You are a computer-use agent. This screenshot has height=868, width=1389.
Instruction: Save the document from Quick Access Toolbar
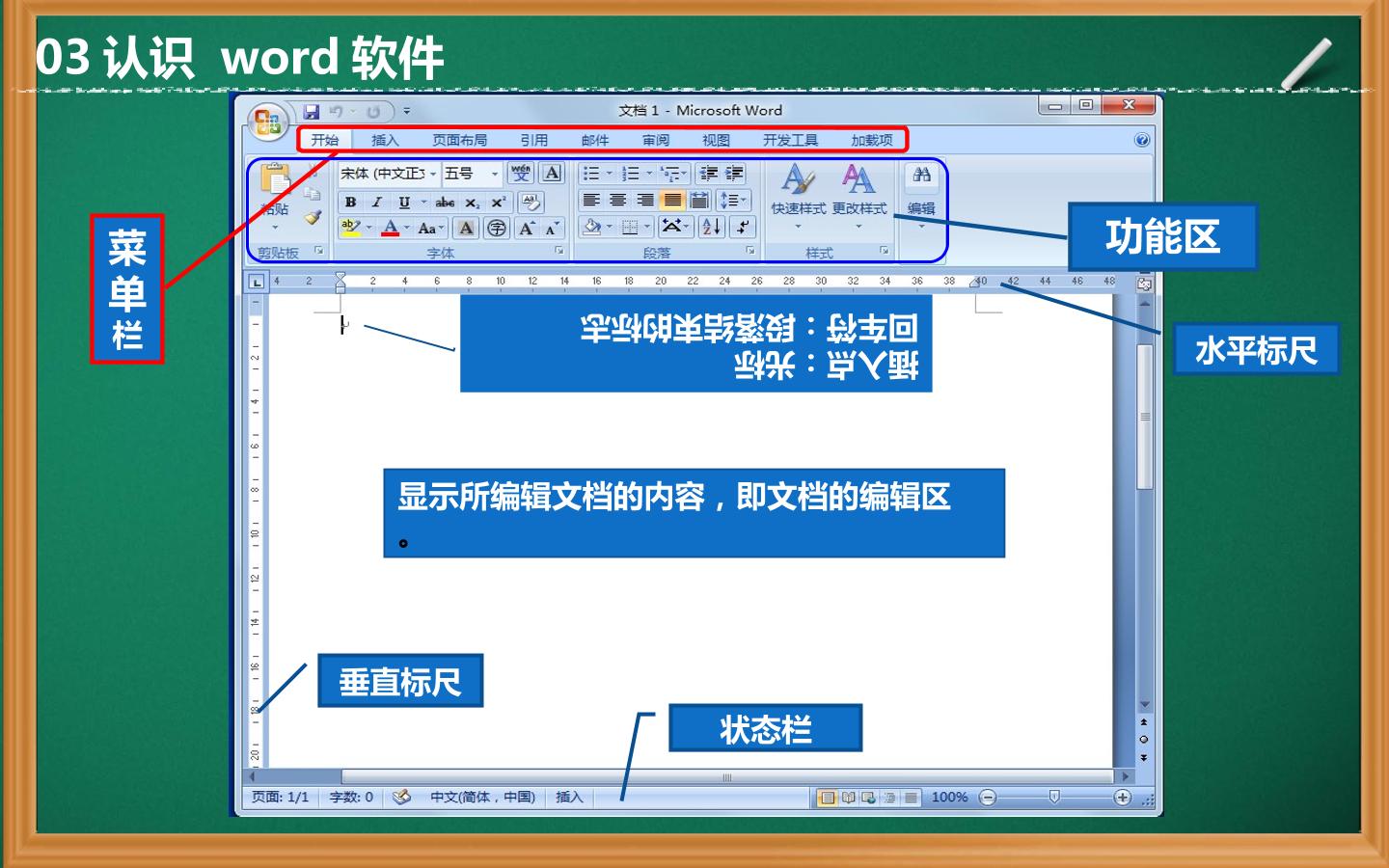312,112
